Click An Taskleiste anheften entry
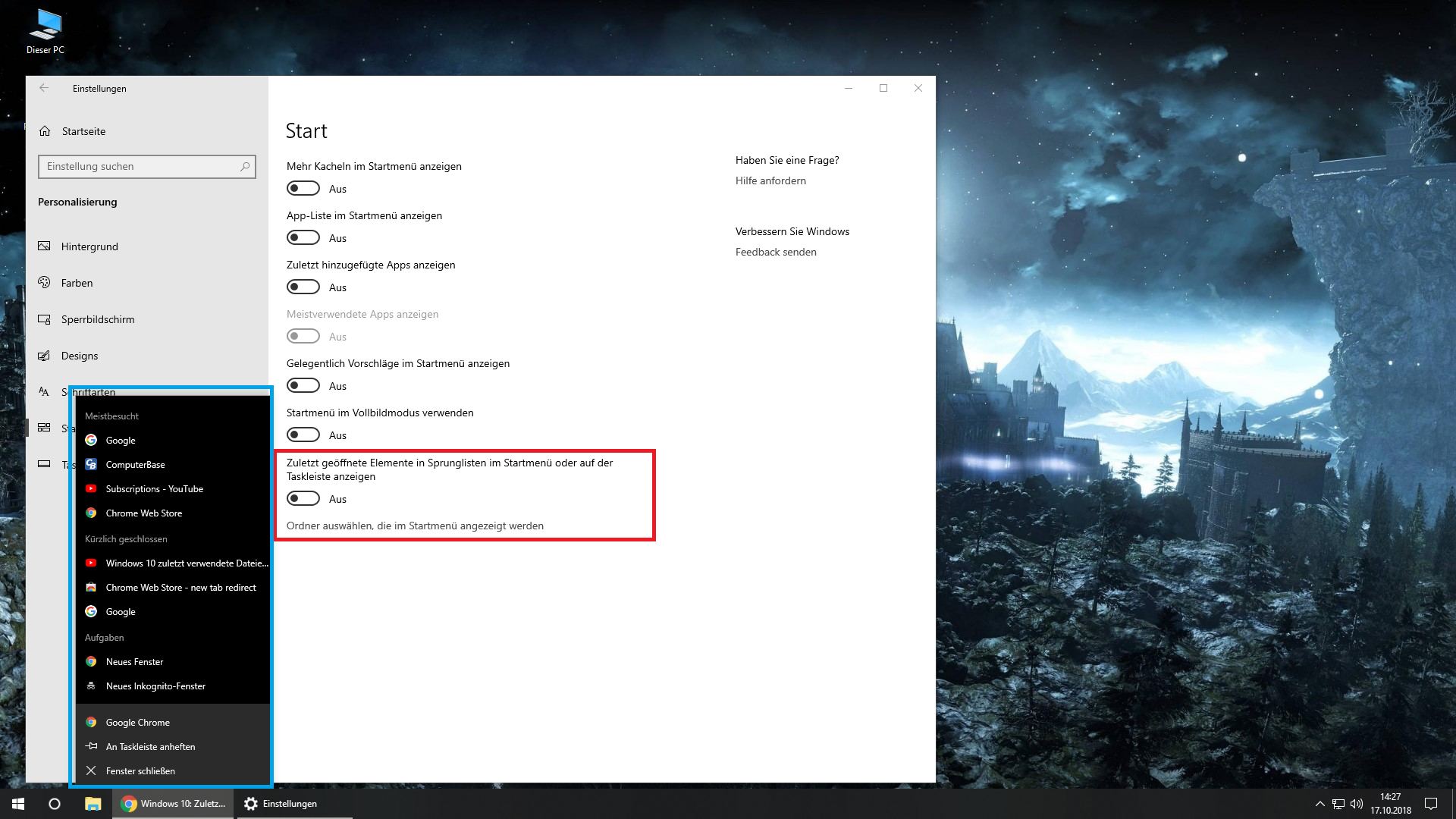This screenshot has height=819, width=1456. pos(150,747)
